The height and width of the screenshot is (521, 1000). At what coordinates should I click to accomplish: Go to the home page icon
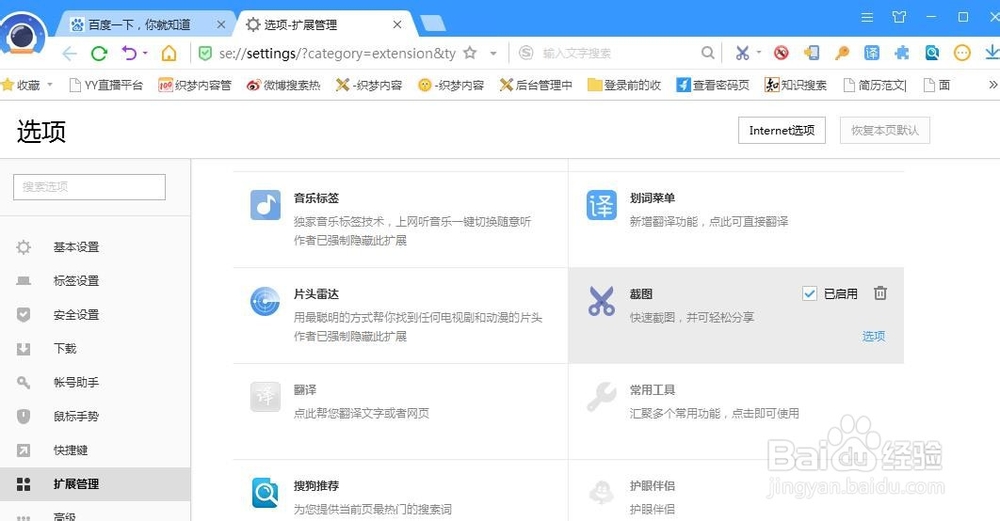pyautogui.click(x=169, y=53)
